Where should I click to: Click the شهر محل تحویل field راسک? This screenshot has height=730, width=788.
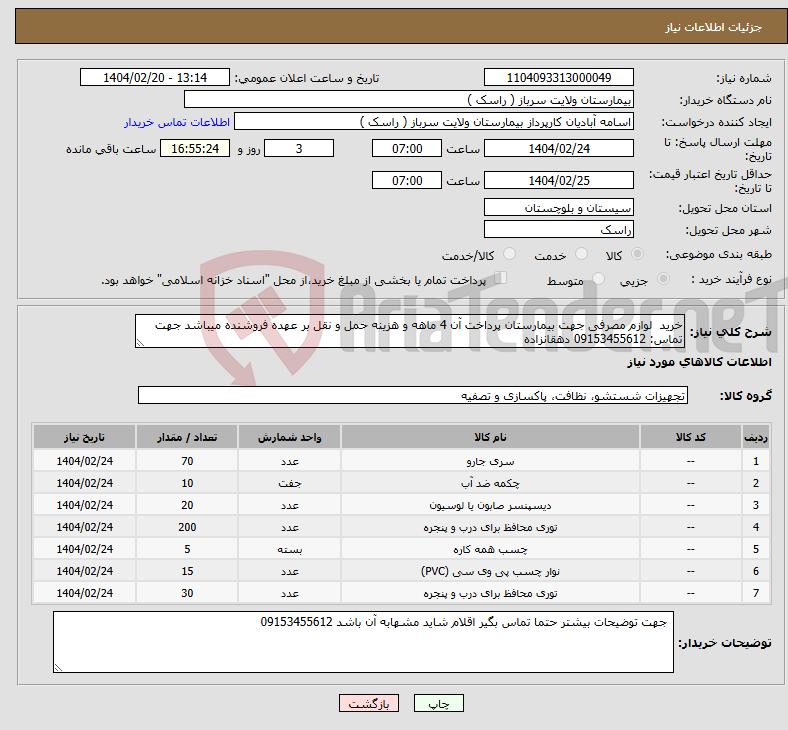tap(558, 230)
